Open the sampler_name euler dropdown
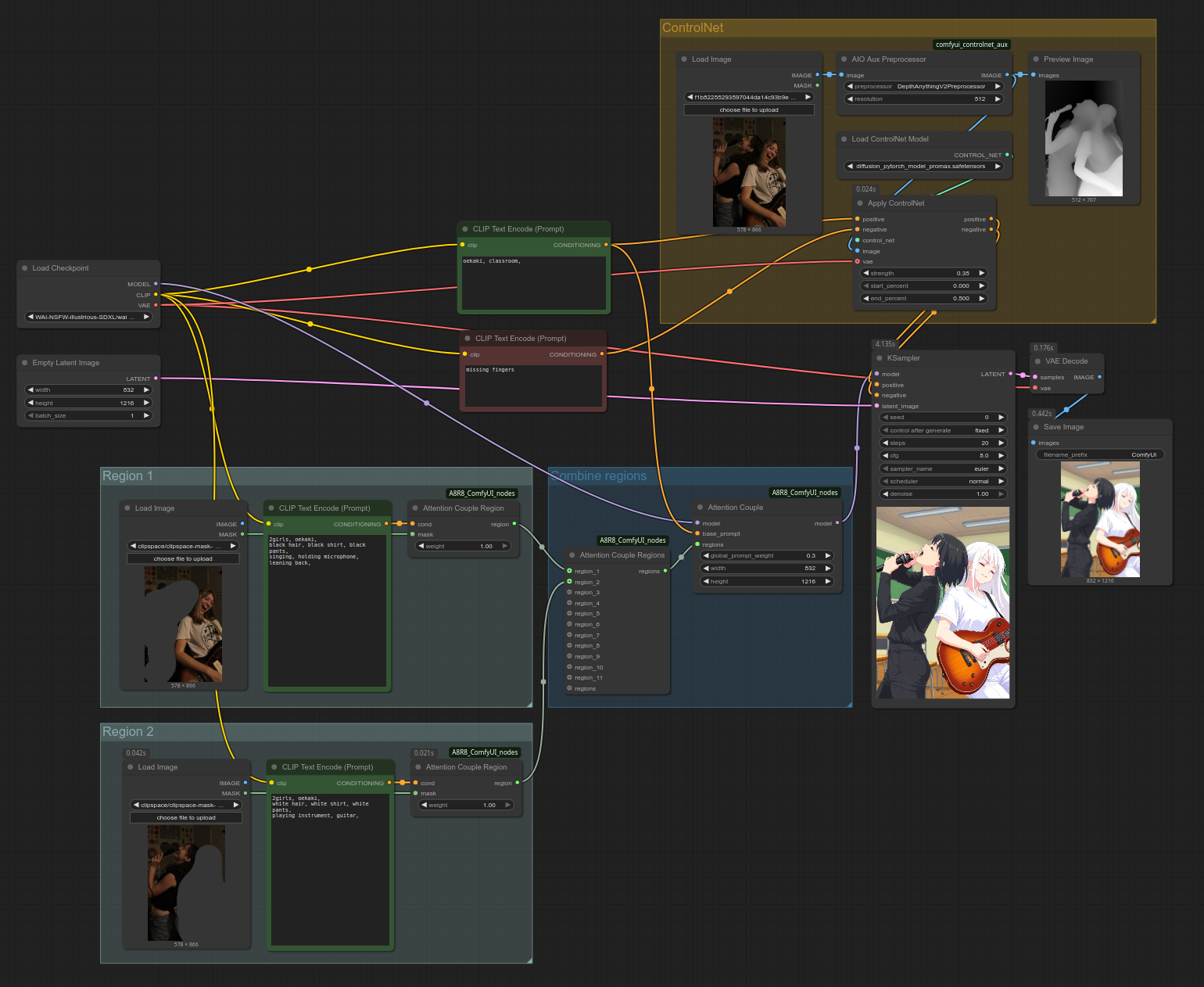Viewport: 1204px width, 987px height. click(943, 468)
